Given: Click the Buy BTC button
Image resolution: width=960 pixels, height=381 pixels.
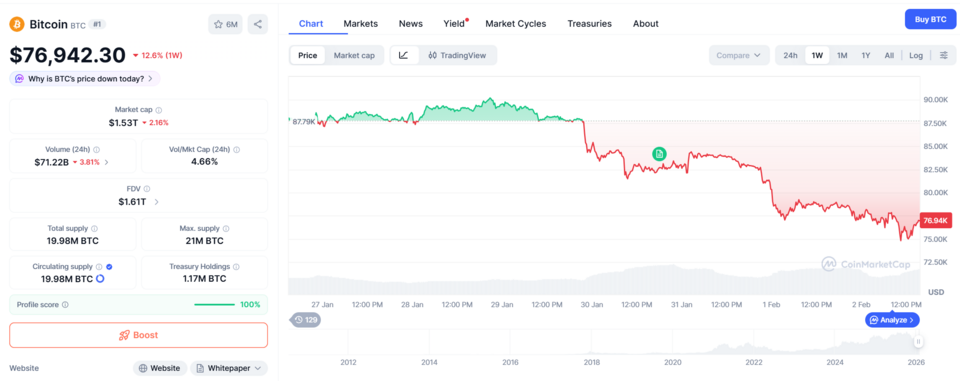Looking at the screenshot, I should click(931, 20).
